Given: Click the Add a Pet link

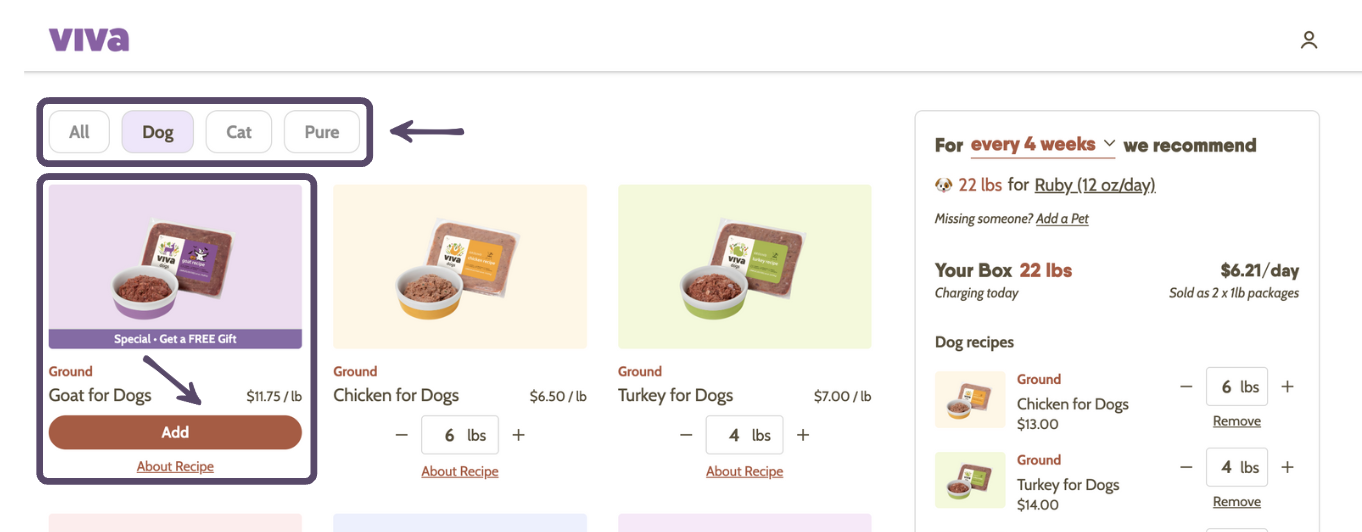Looking at the screenshot, I should click(x=1062, y=219).
